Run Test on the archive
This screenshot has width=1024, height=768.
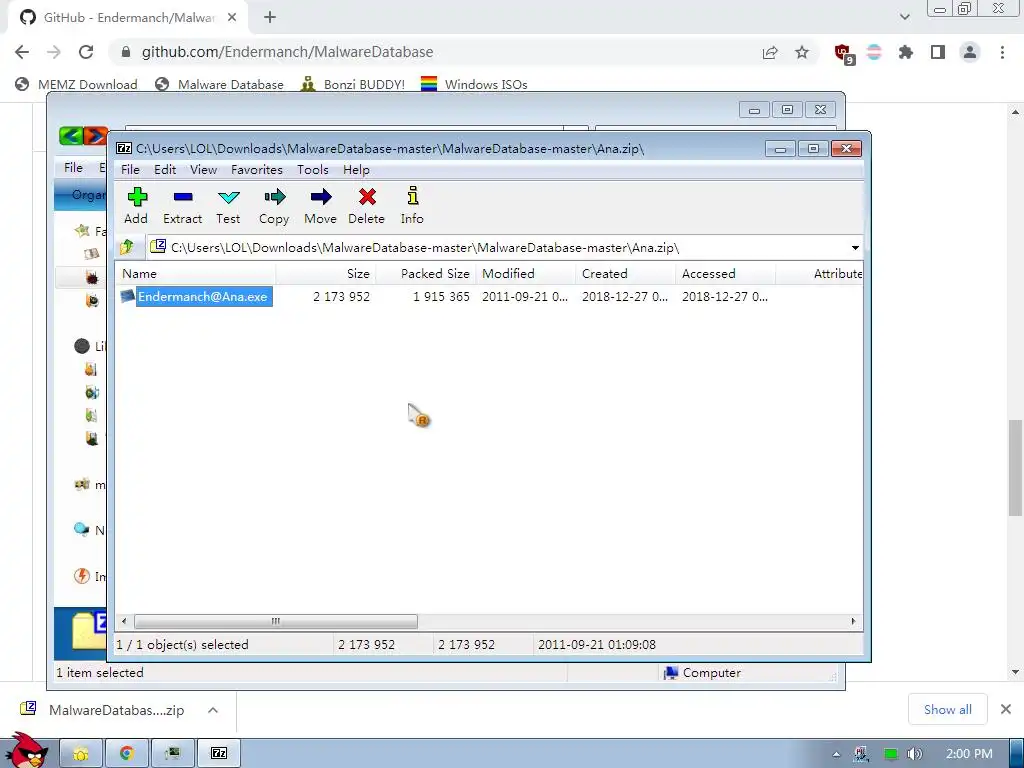(x=228, y=206)
